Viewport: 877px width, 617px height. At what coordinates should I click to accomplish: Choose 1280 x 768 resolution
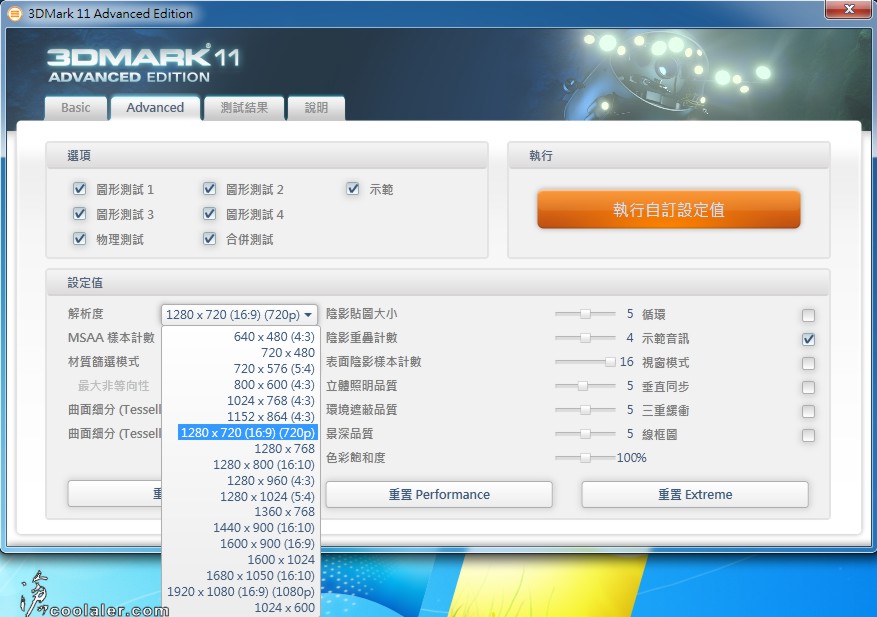[x=285, y=449]
